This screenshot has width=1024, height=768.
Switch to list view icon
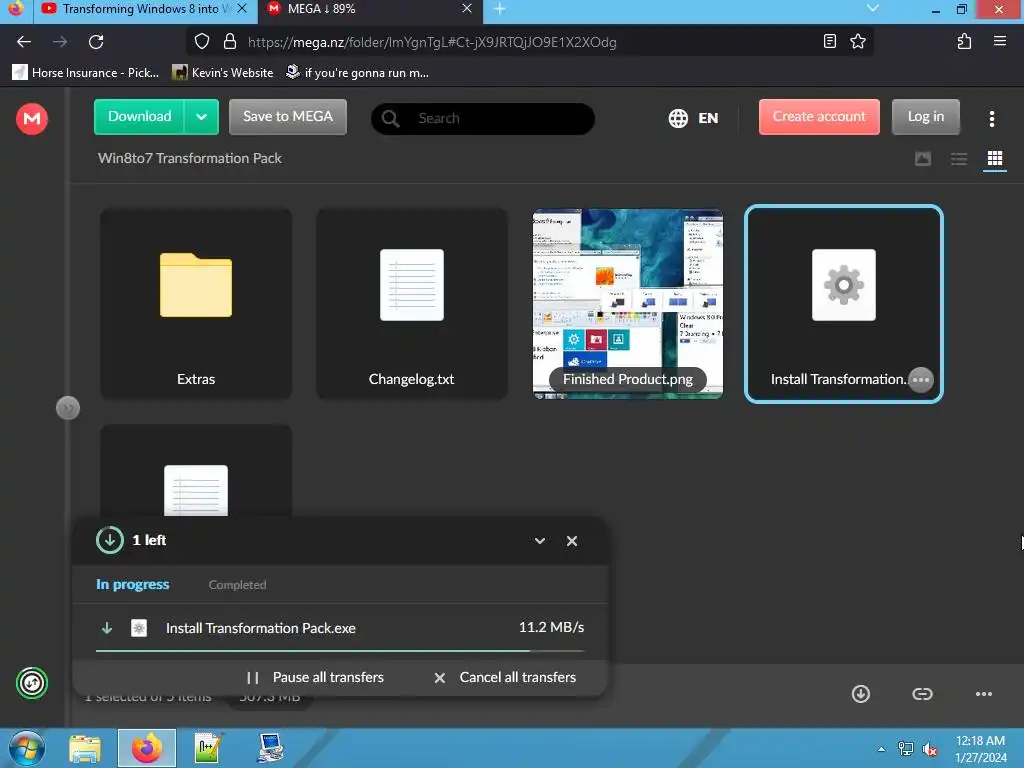coord(959,159)
